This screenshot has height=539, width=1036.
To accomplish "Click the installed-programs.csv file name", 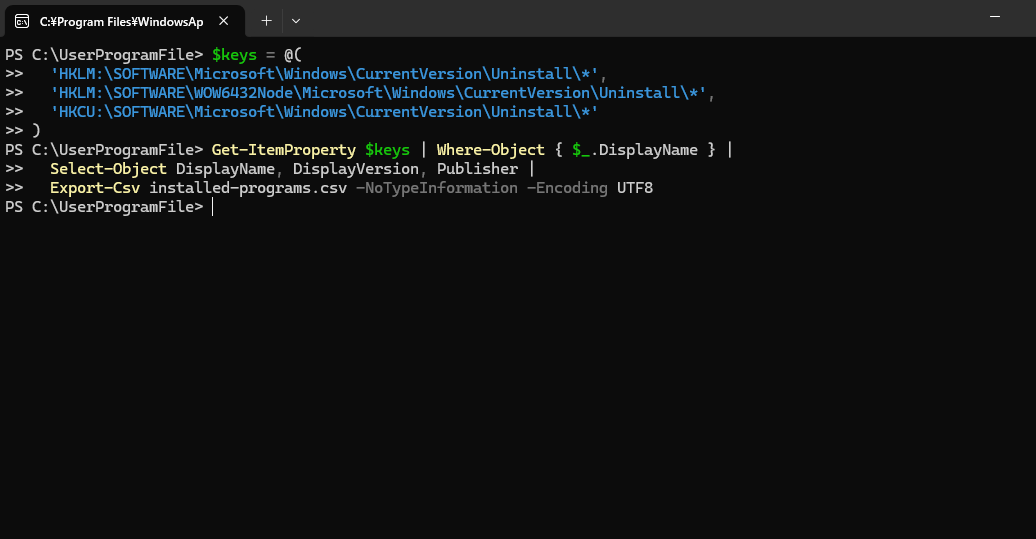I will click(x=248, y=188).
